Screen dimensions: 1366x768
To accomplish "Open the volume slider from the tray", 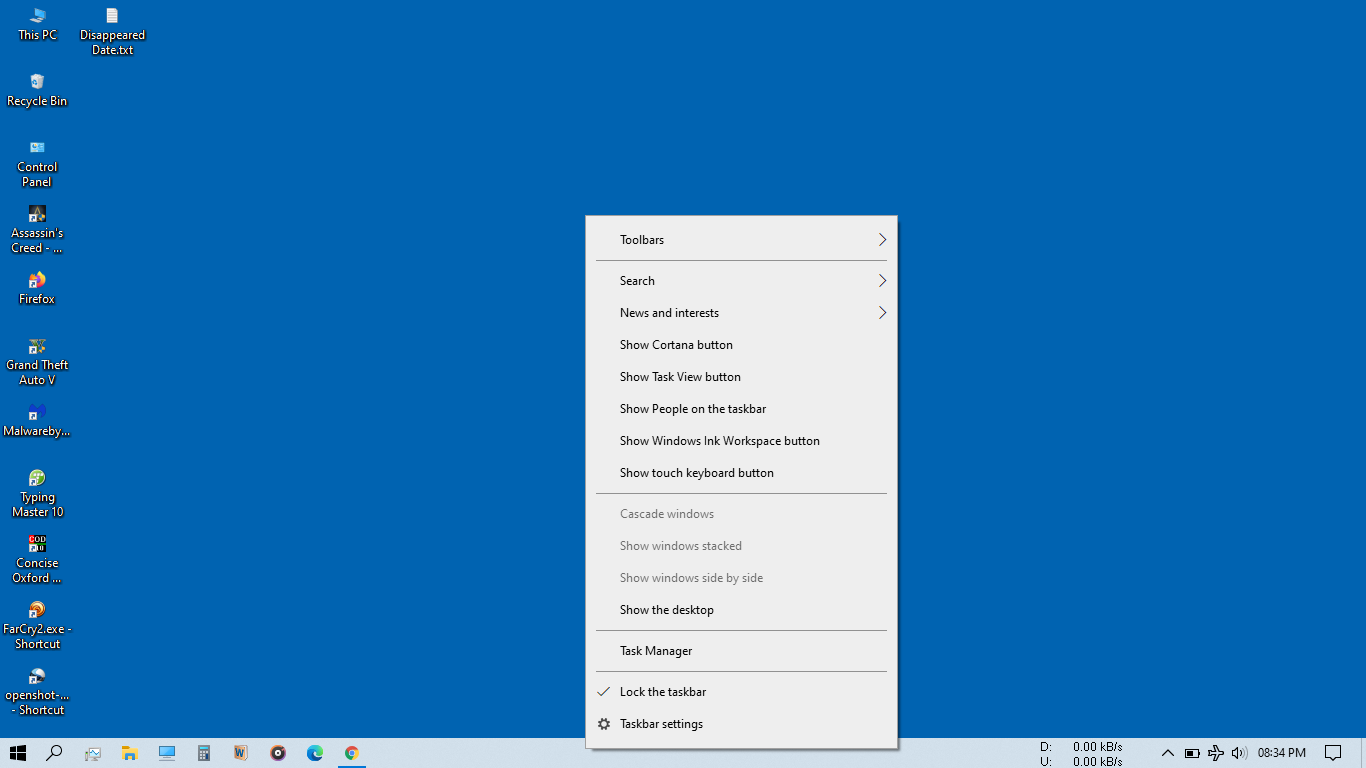I will click(1239, 753).
